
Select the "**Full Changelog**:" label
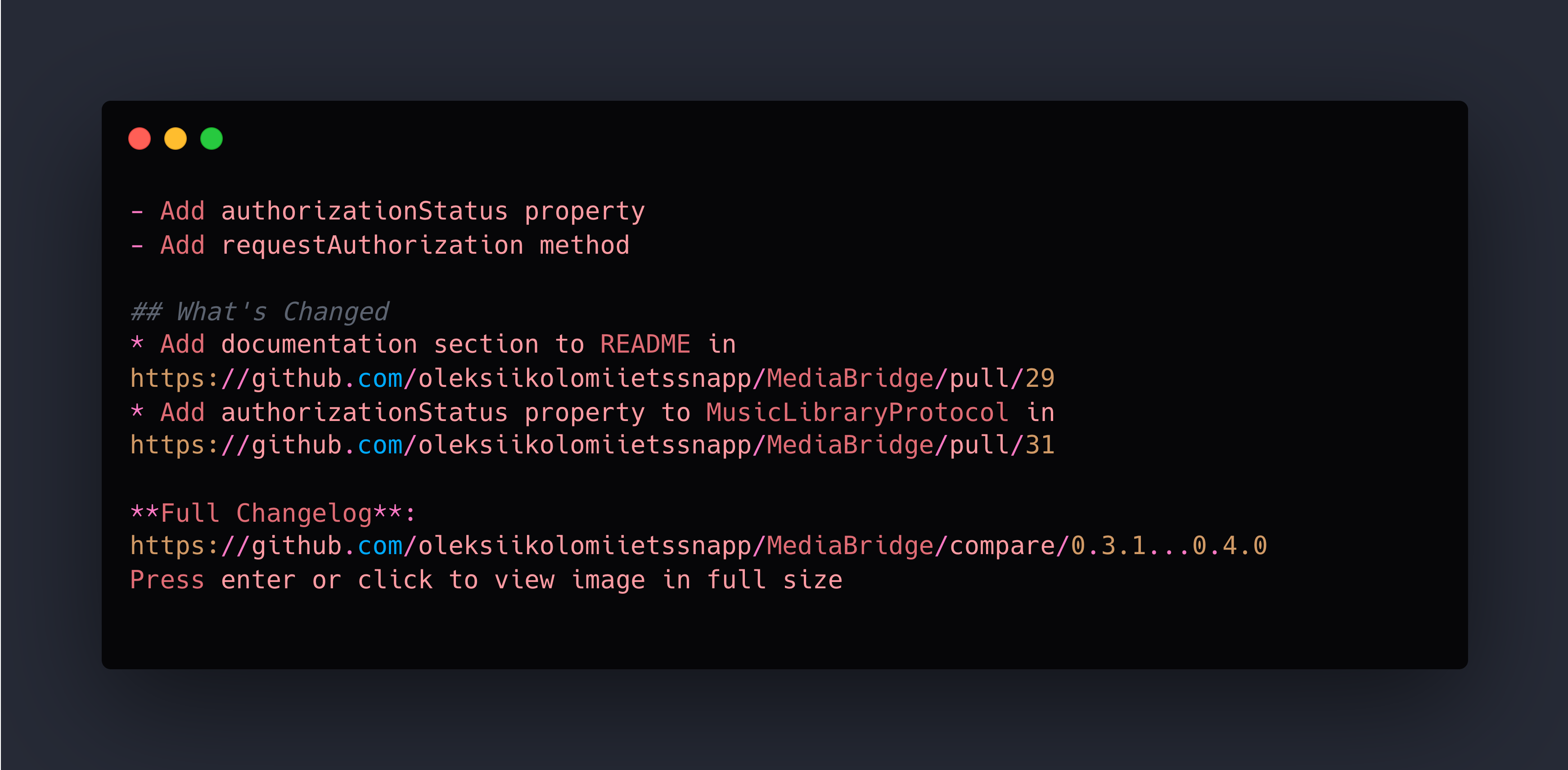tap(273, 513)
